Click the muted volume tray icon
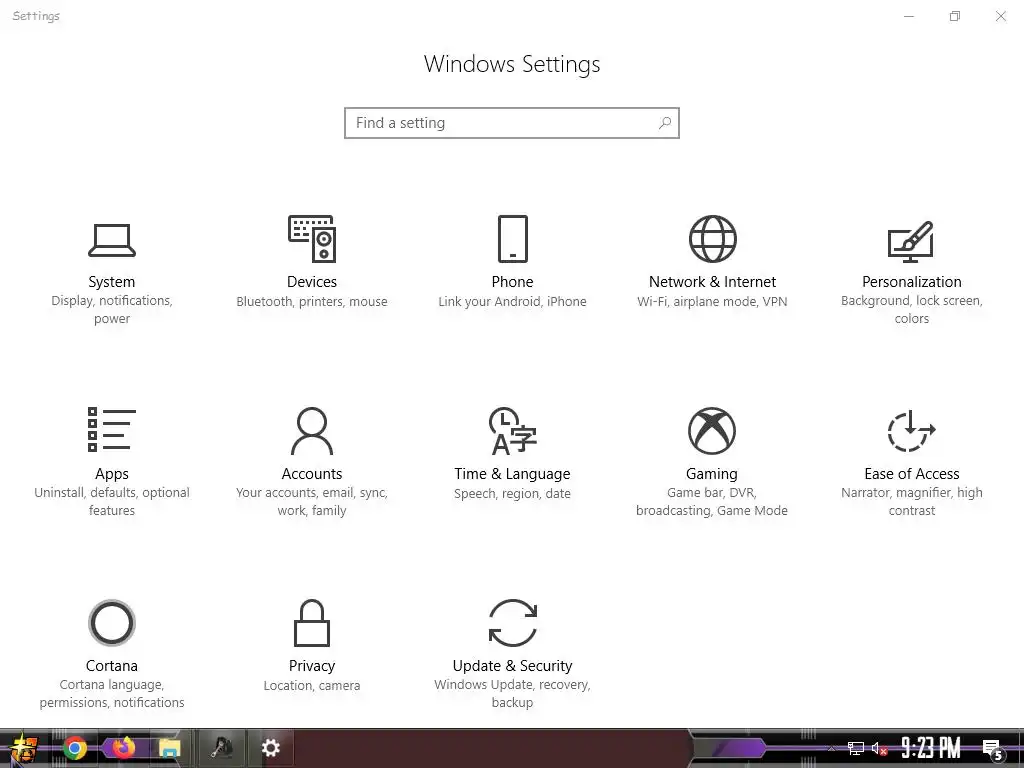Image resolution: width=1024 pixels, height=768 pixels. tap(880, 748)
